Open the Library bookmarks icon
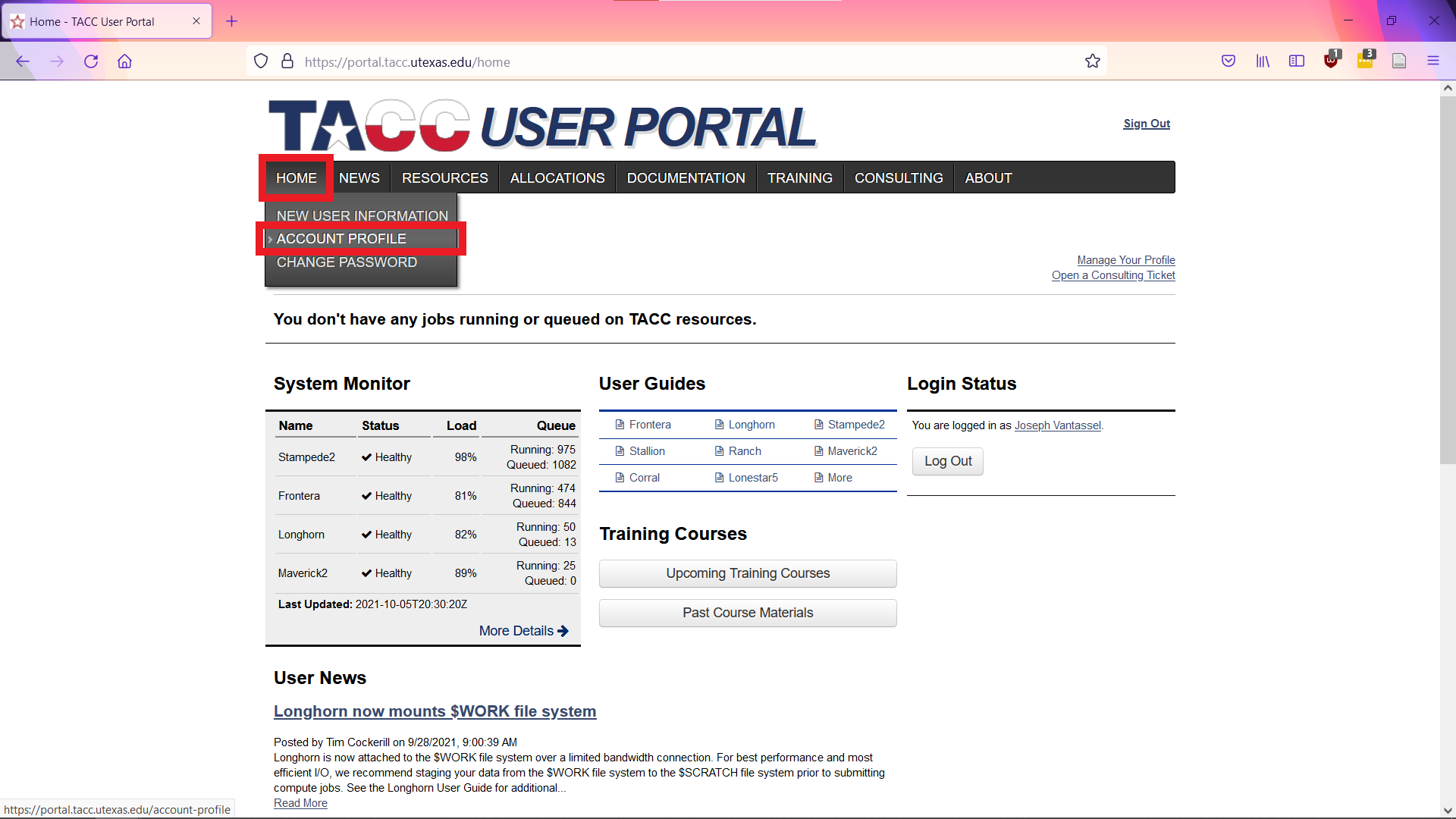Image resolution: width=1456 pixels, height=819 pixels. (1263, 61)
